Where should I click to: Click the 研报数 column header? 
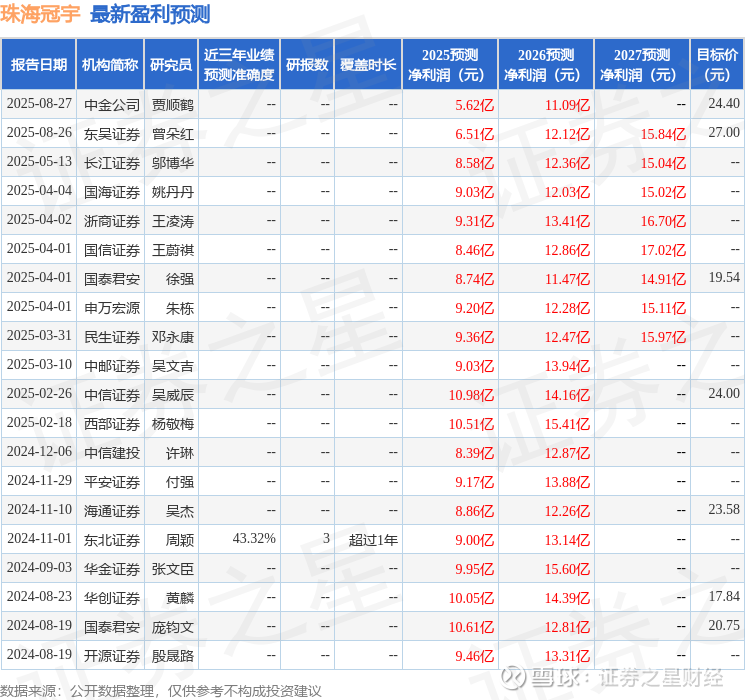[307, 65]
